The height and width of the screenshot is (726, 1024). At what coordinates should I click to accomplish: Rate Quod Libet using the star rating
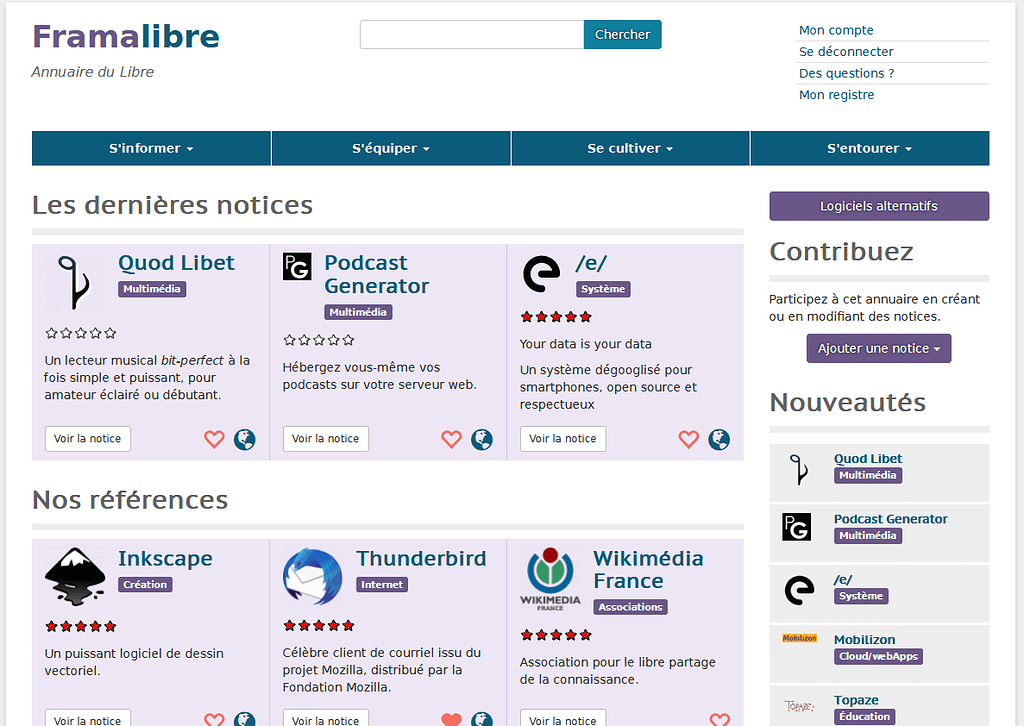pyautogui.click(x=81, y=333)
